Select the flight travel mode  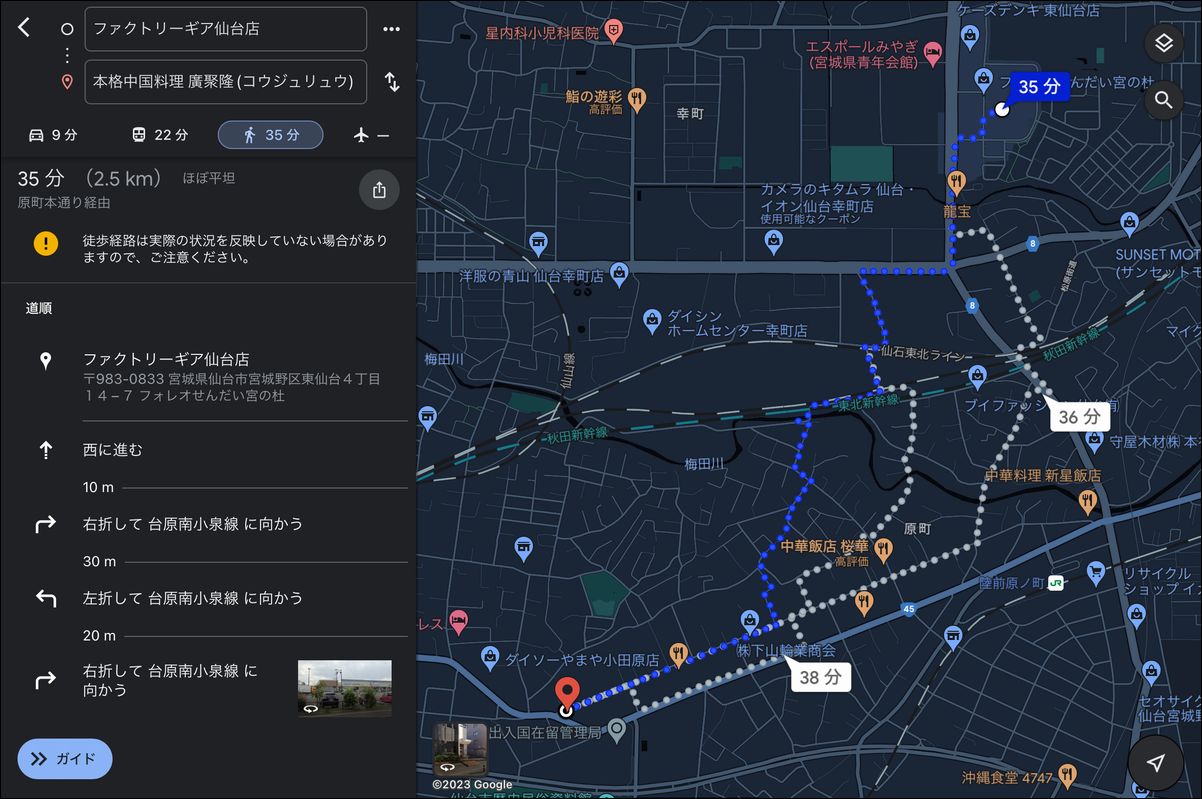371,135
